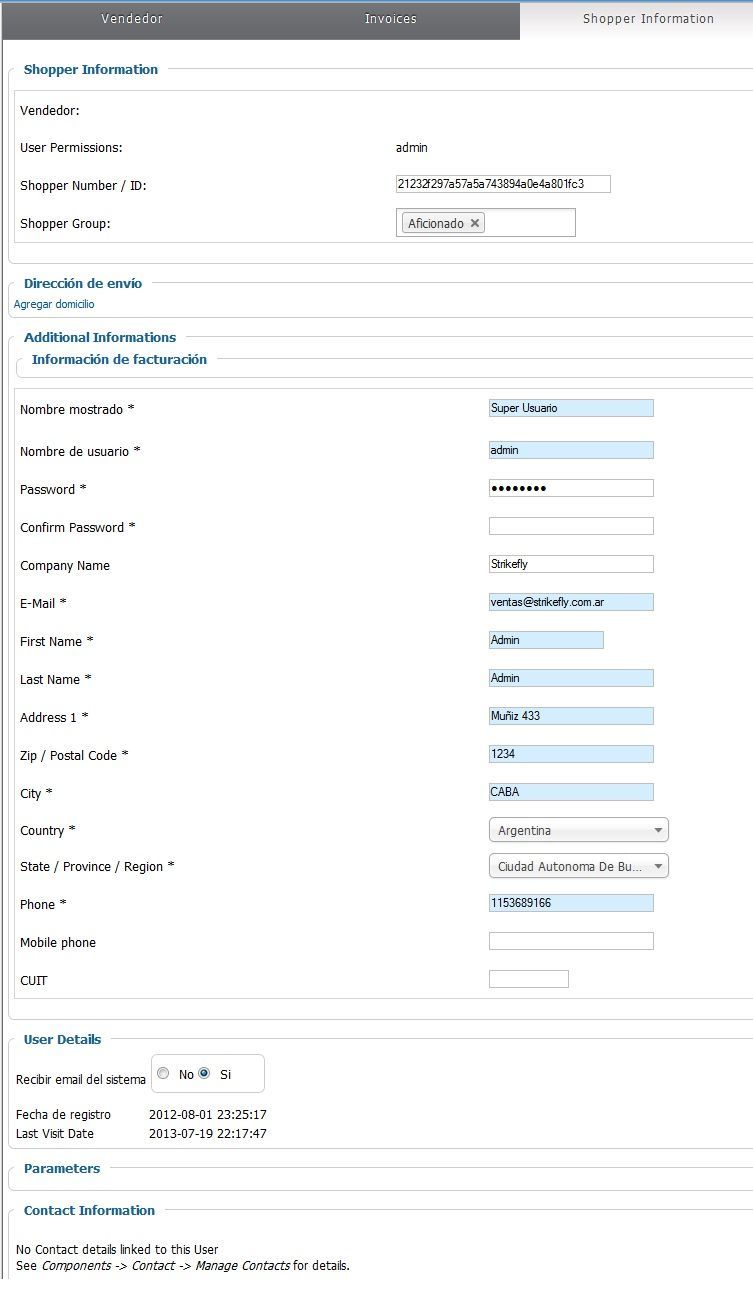Viewport: 753px width, 1299px height.
Task: Edit the First Name field
Action: [546, 640]
